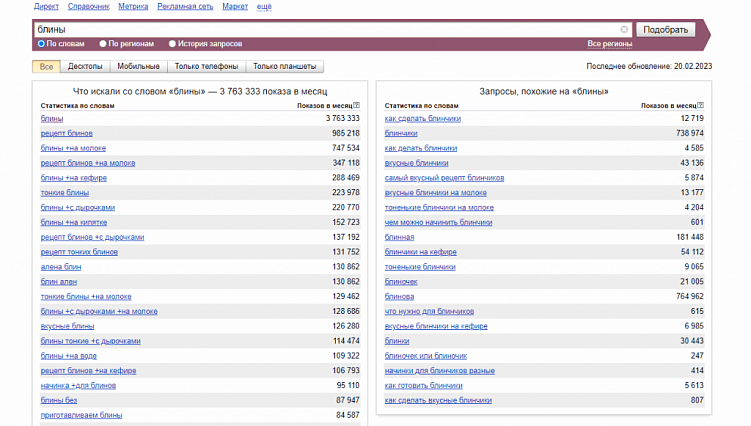Open 'как готовить блинчики' similar query

pos(424,385)
